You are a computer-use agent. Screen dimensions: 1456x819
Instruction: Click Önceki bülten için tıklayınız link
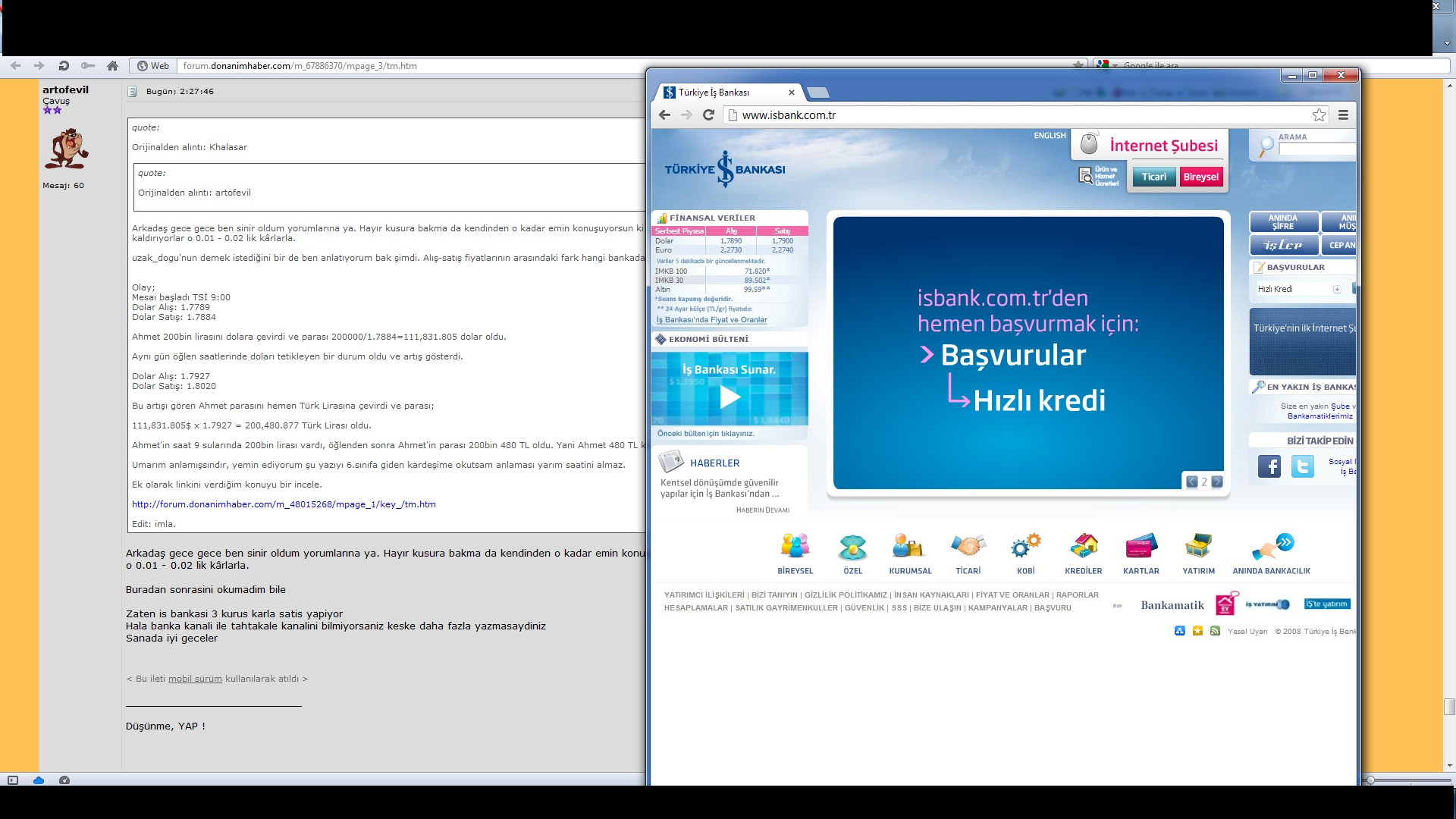click(705, 434)
